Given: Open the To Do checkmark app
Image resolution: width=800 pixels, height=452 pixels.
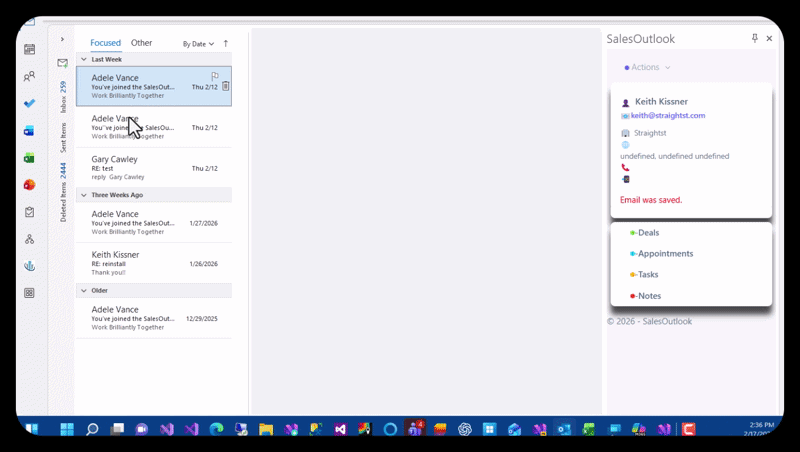Looking at the screenshot, I should (x=30, y=104).
